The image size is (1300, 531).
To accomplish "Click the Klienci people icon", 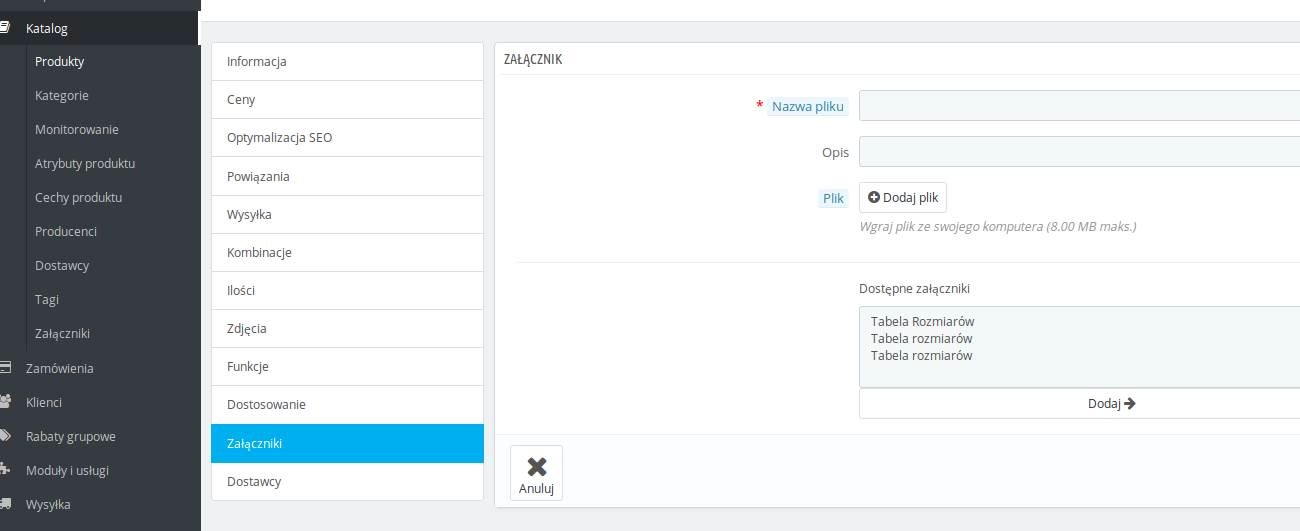I will (x=4, y=402).
